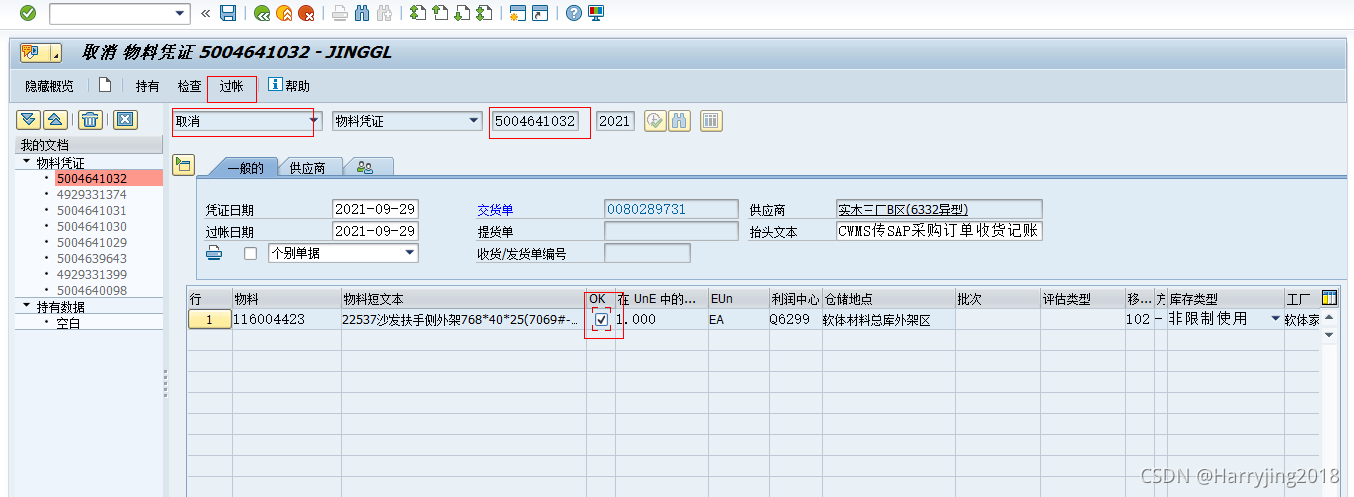The height and width of the screenshot is (497, 1354).
Task: Click the collapse all nodes icon in overview
Action: [55, 120]
